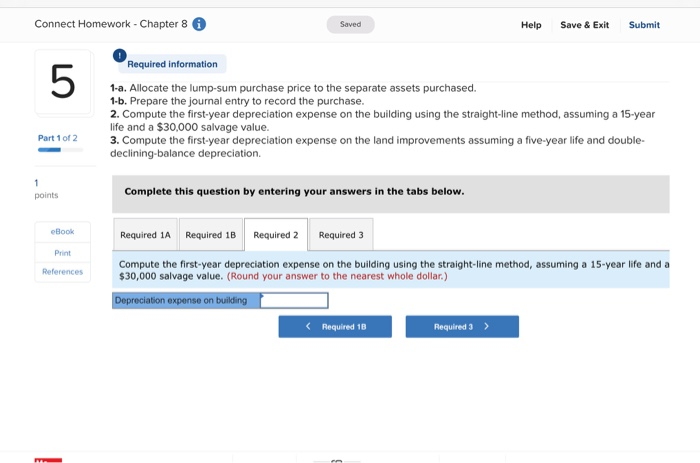The image size is (700, 463).
Task: Select the Required 2 tab
Action: point(276,235)
